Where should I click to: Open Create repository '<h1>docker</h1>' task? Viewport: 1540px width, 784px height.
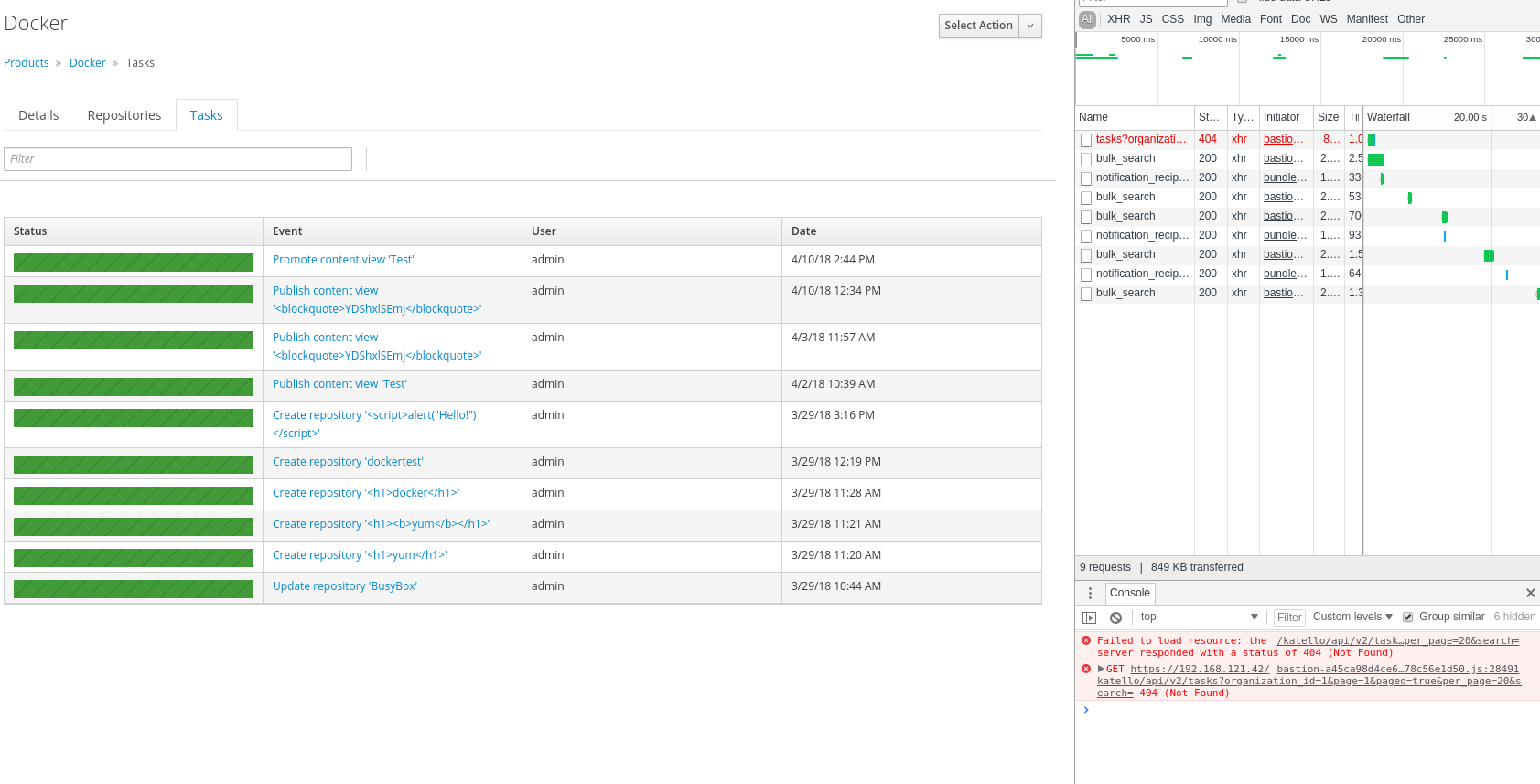click(x=366, y=493)
